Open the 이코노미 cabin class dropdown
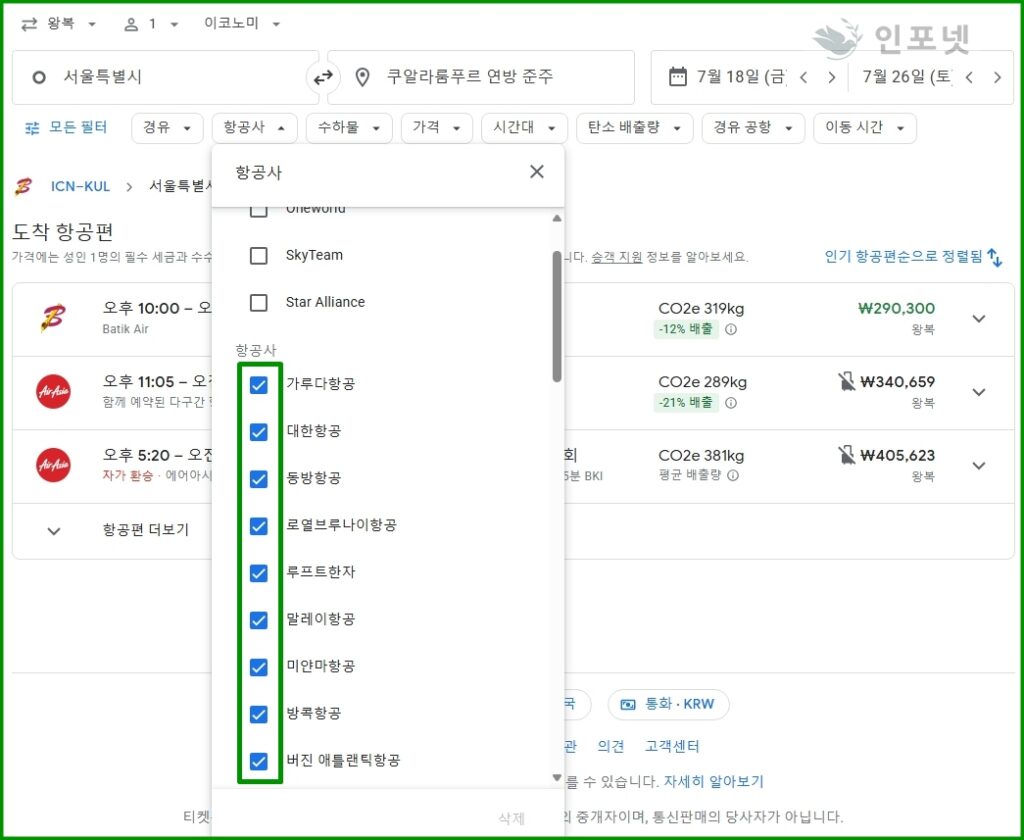This screenshot has height=840, width=1024. [x=242, y=24]
